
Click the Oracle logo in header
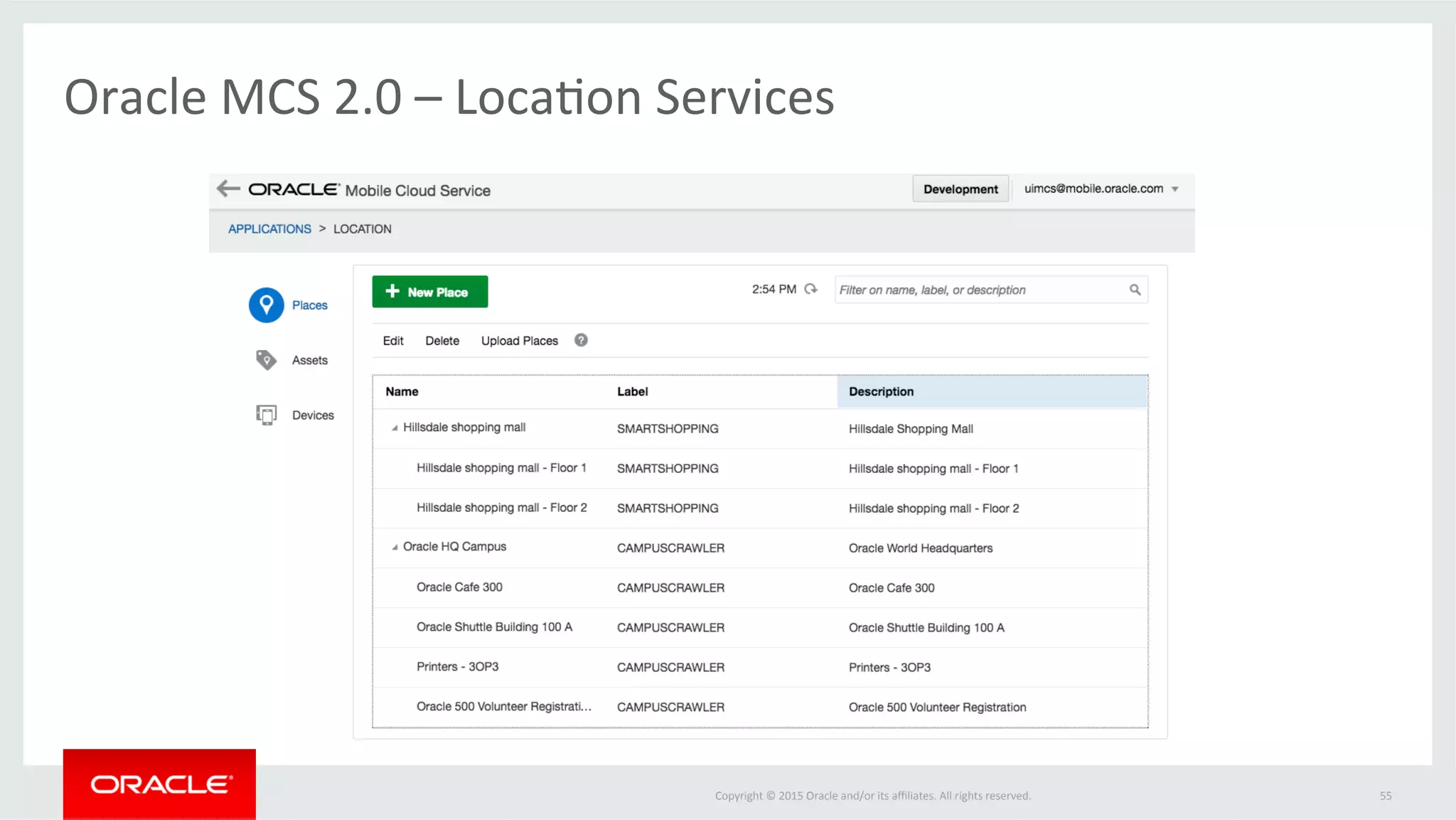pos(294,189)
